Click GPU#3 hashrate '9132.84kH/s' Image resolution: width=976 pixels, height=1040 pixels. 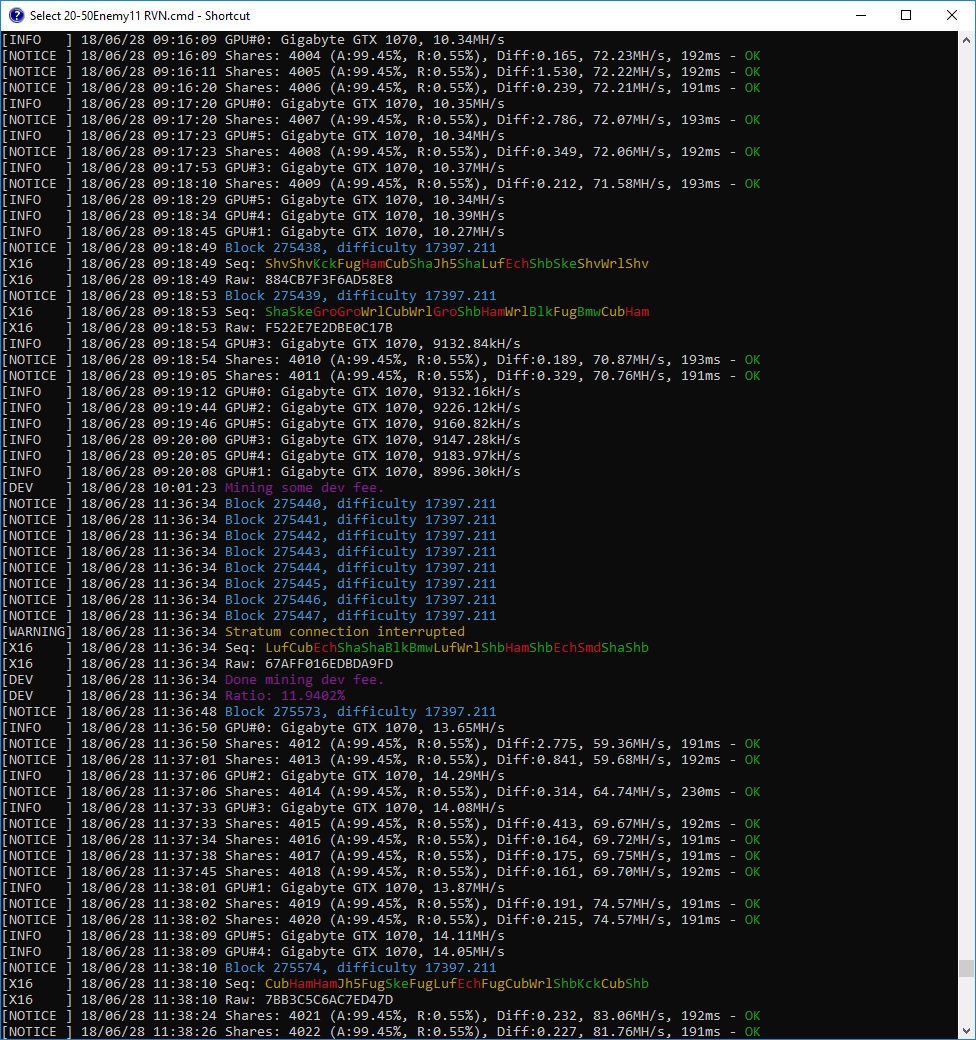coord(477,344)
